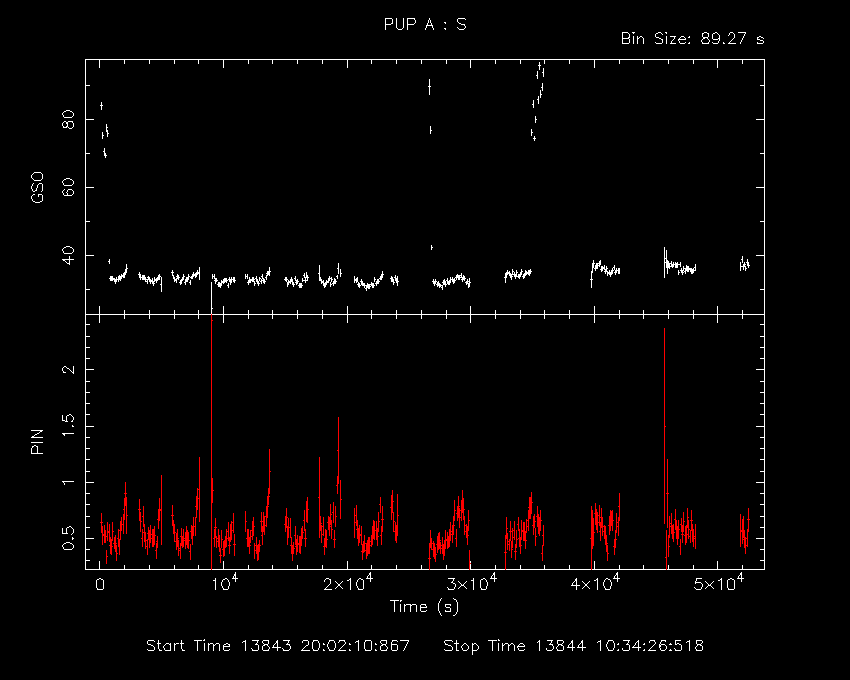Click the time axis label 3×10^4
850x680 pixels.
point(471,582)
